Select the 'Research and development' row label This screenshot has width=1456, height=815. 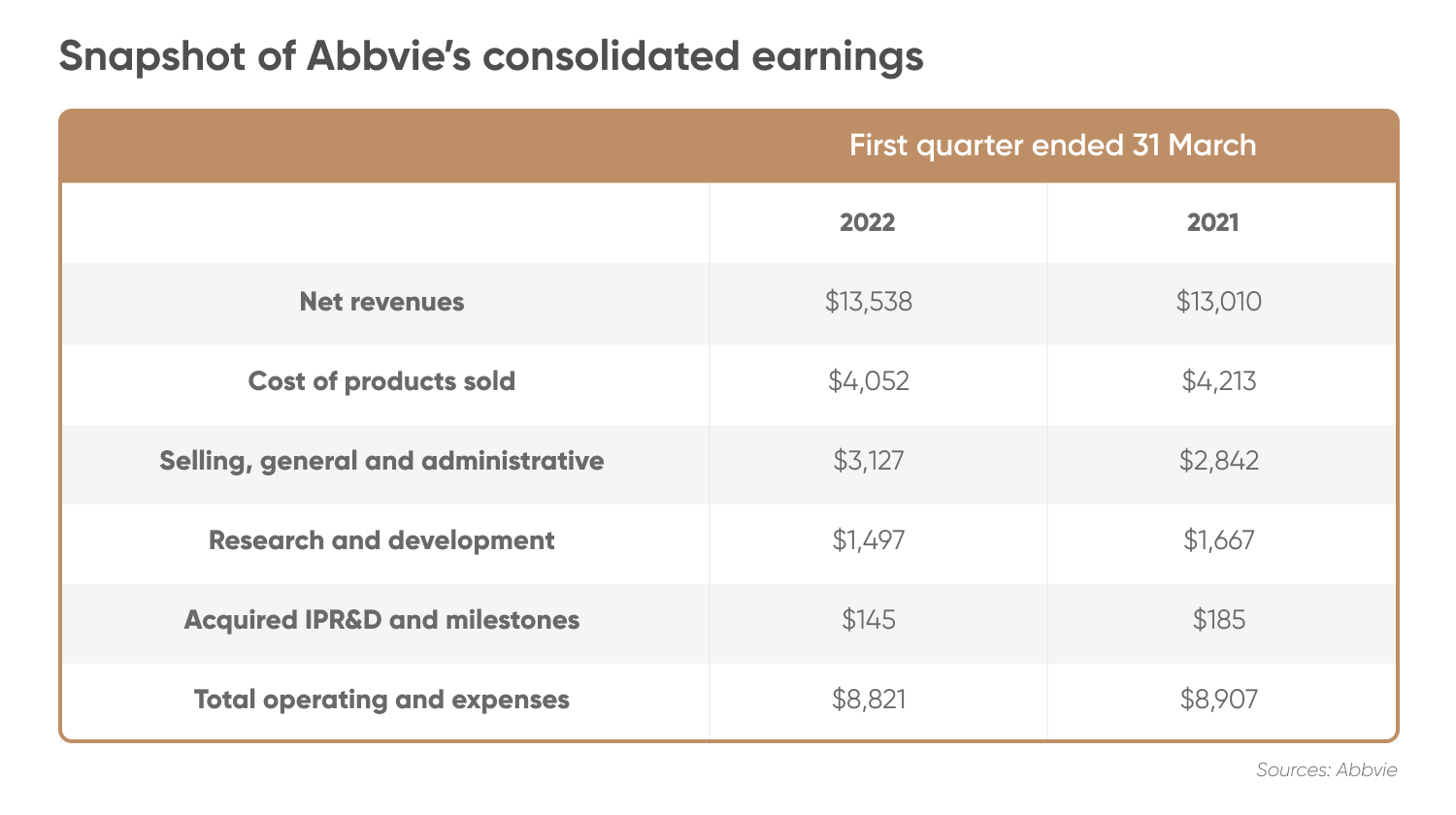pyautogui.click(x=381, y=540)
